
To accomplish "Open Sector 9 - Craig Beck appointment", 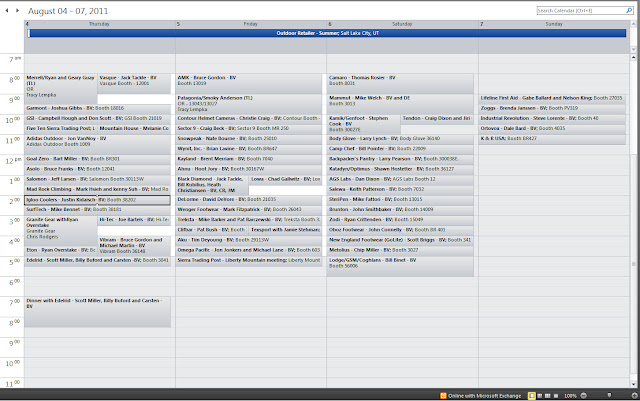I will click(249, 129).
